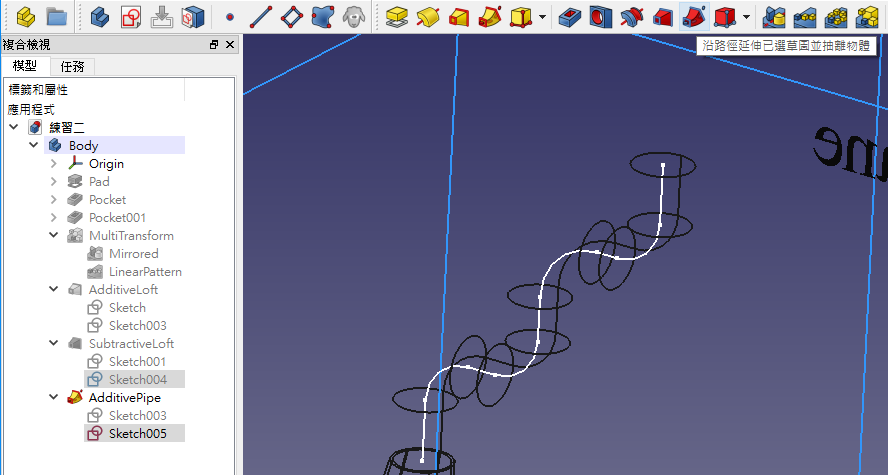Expand the Origin node

[54, 164]
